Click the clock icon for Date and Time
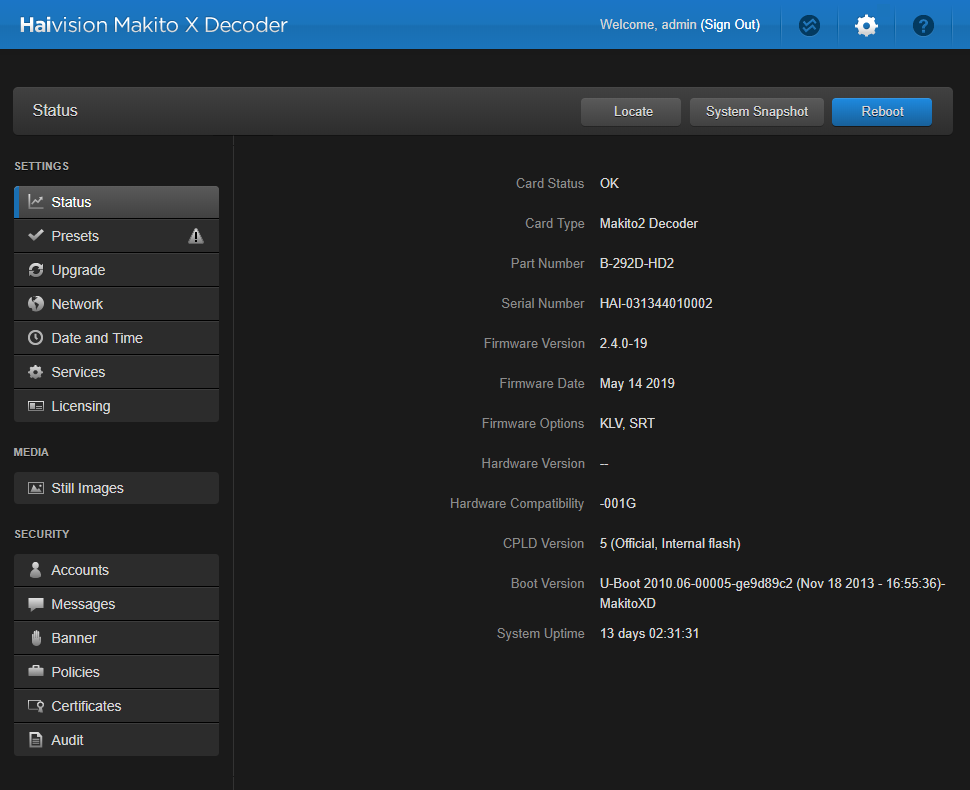This screenshot has height=790, width=970. coord(36,338)
